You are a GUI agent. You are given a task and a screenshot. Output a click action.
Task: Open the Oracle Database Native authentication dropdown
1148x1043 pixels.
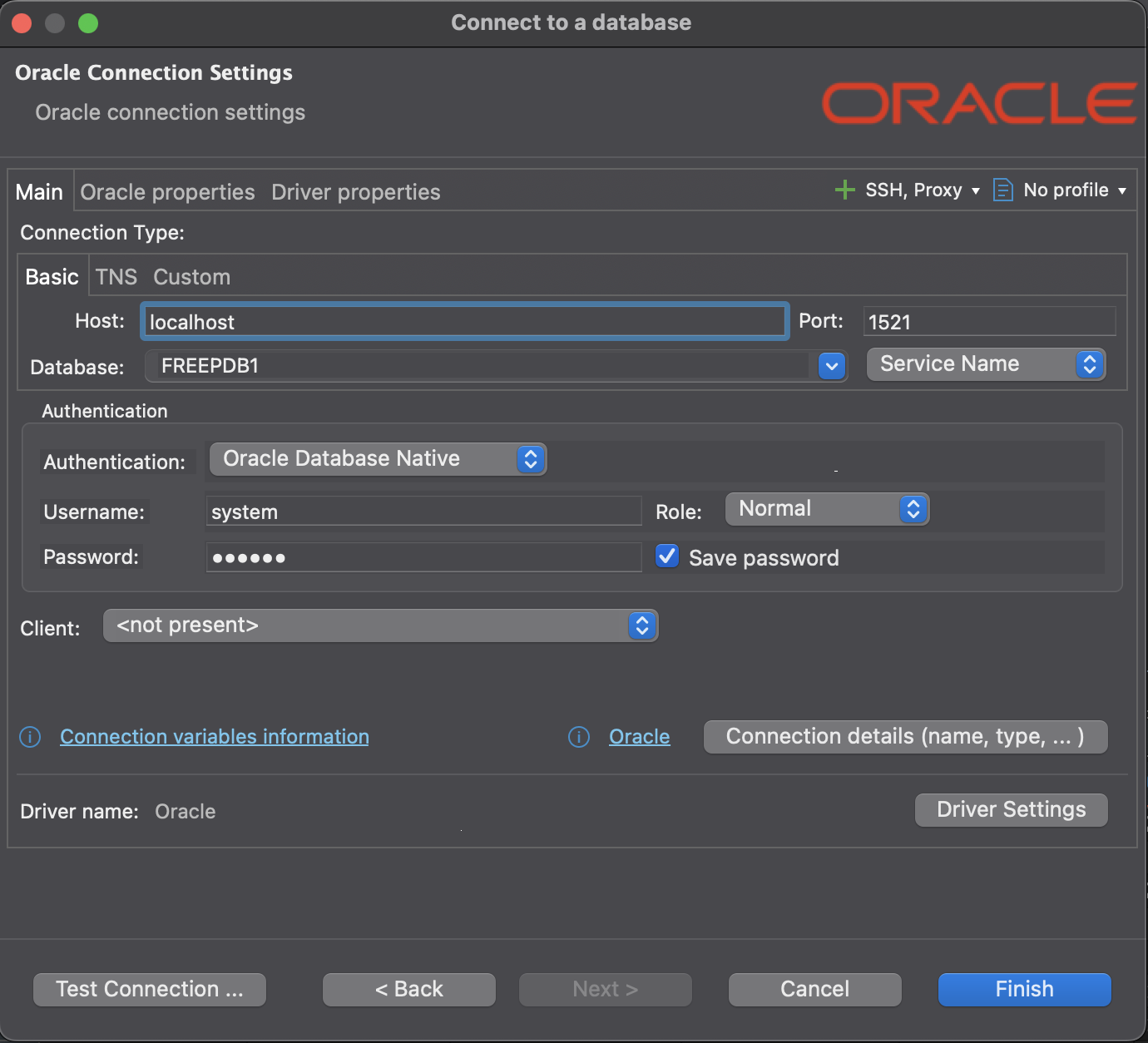[378, 459]
